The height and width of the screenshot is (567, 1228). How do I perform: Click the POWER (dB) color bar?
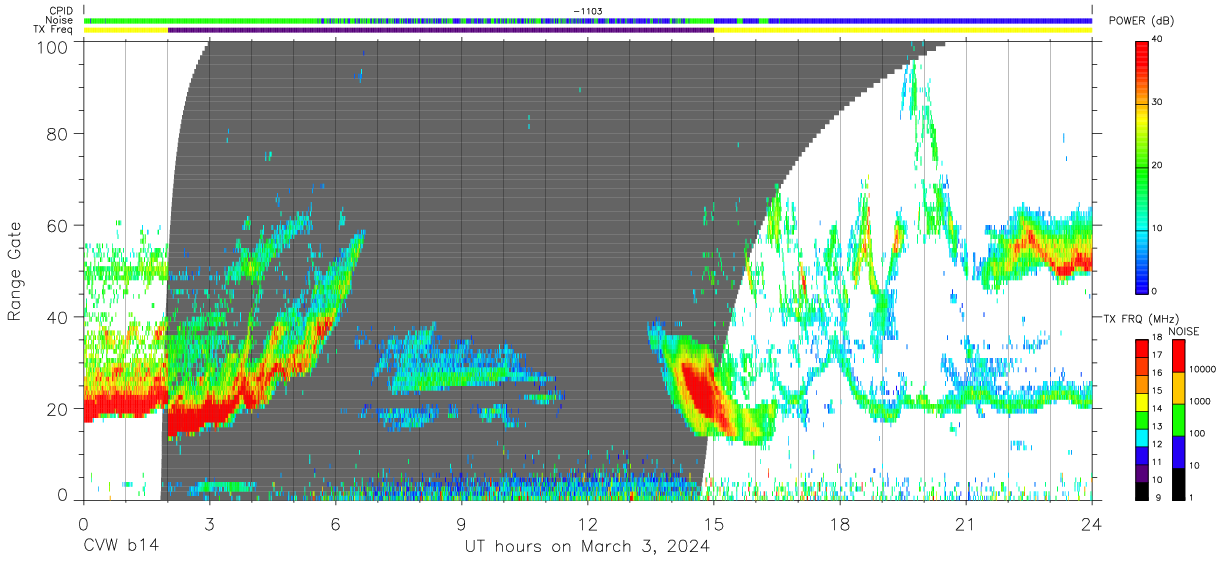click(x=1142, y=165)
